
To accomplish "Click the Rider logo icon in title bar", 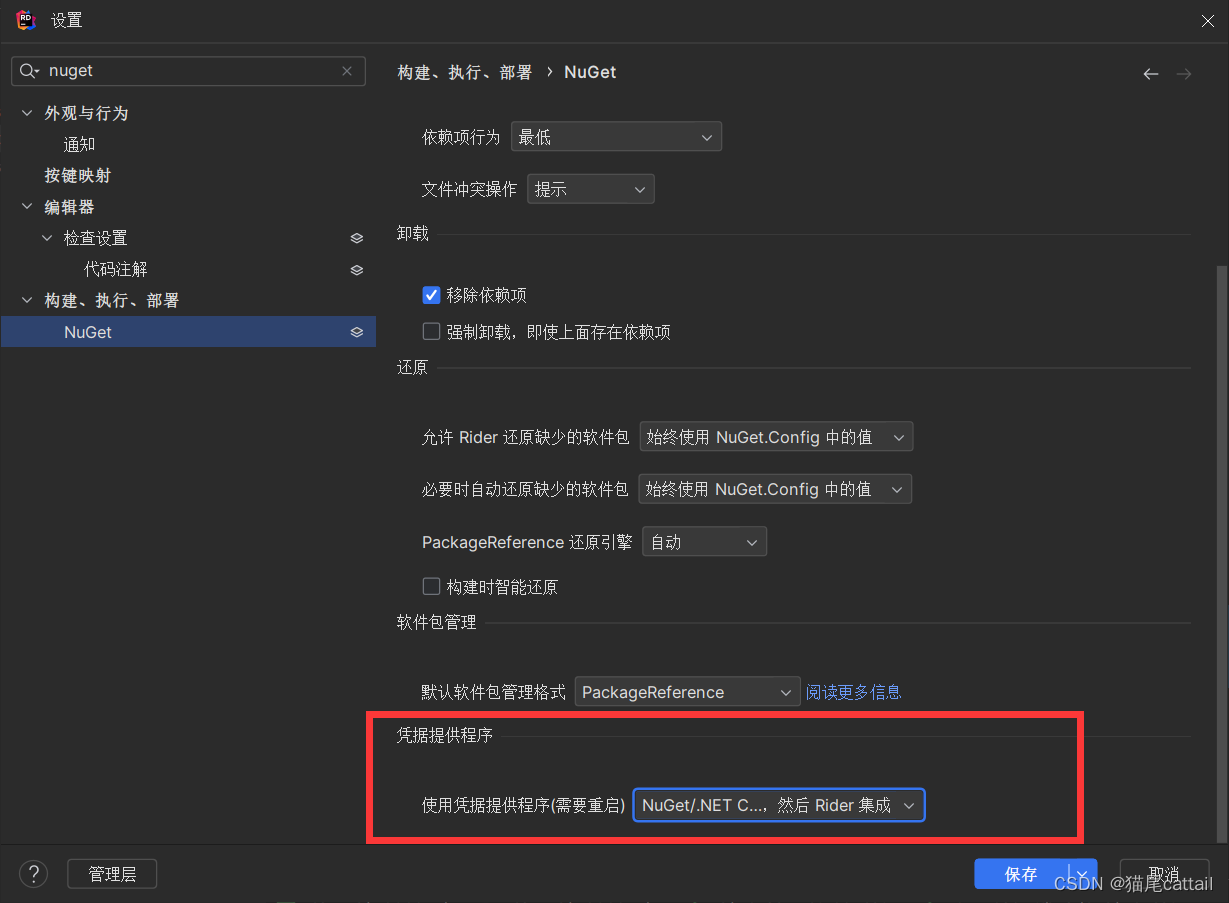I will point(26,19).
